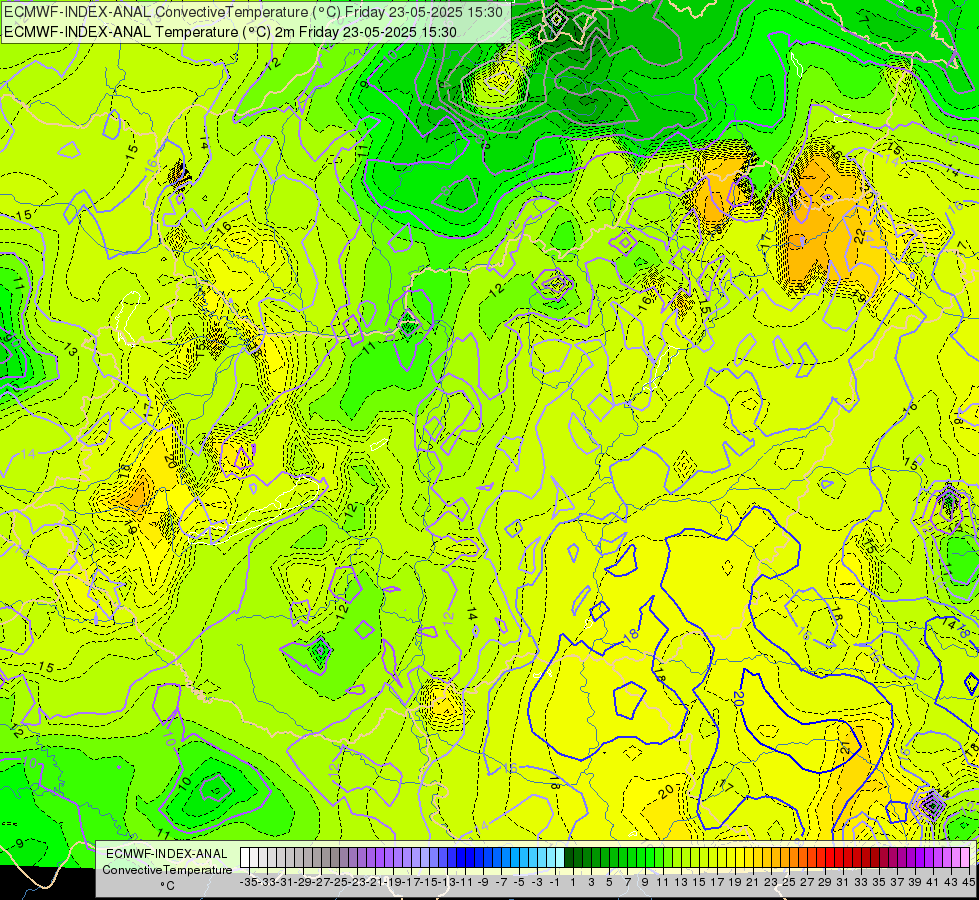Select the orange swatch above legend value 25
The height and width of the screenshot is (900, 979).
[785, 857]
